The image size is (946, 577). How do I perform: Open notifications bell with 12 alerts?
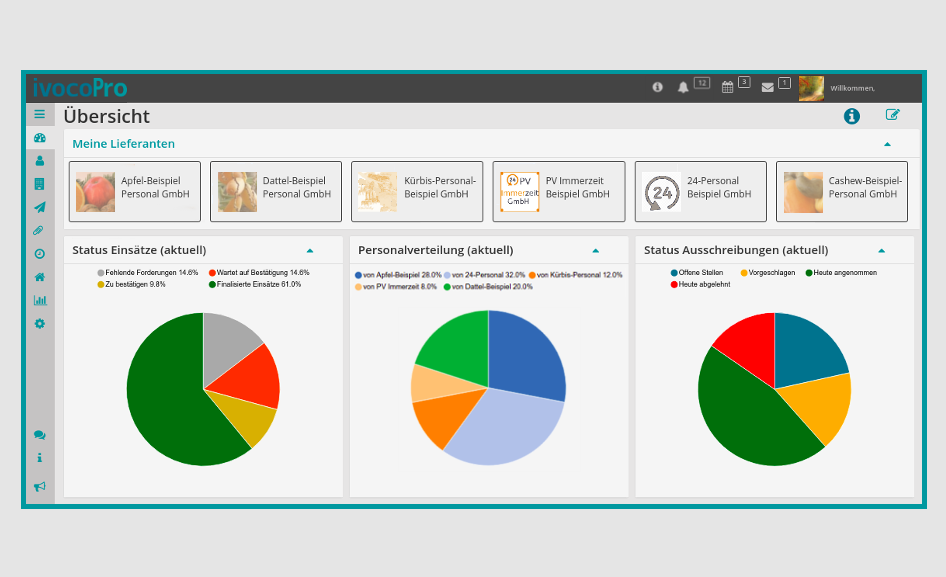click(684, 87)
